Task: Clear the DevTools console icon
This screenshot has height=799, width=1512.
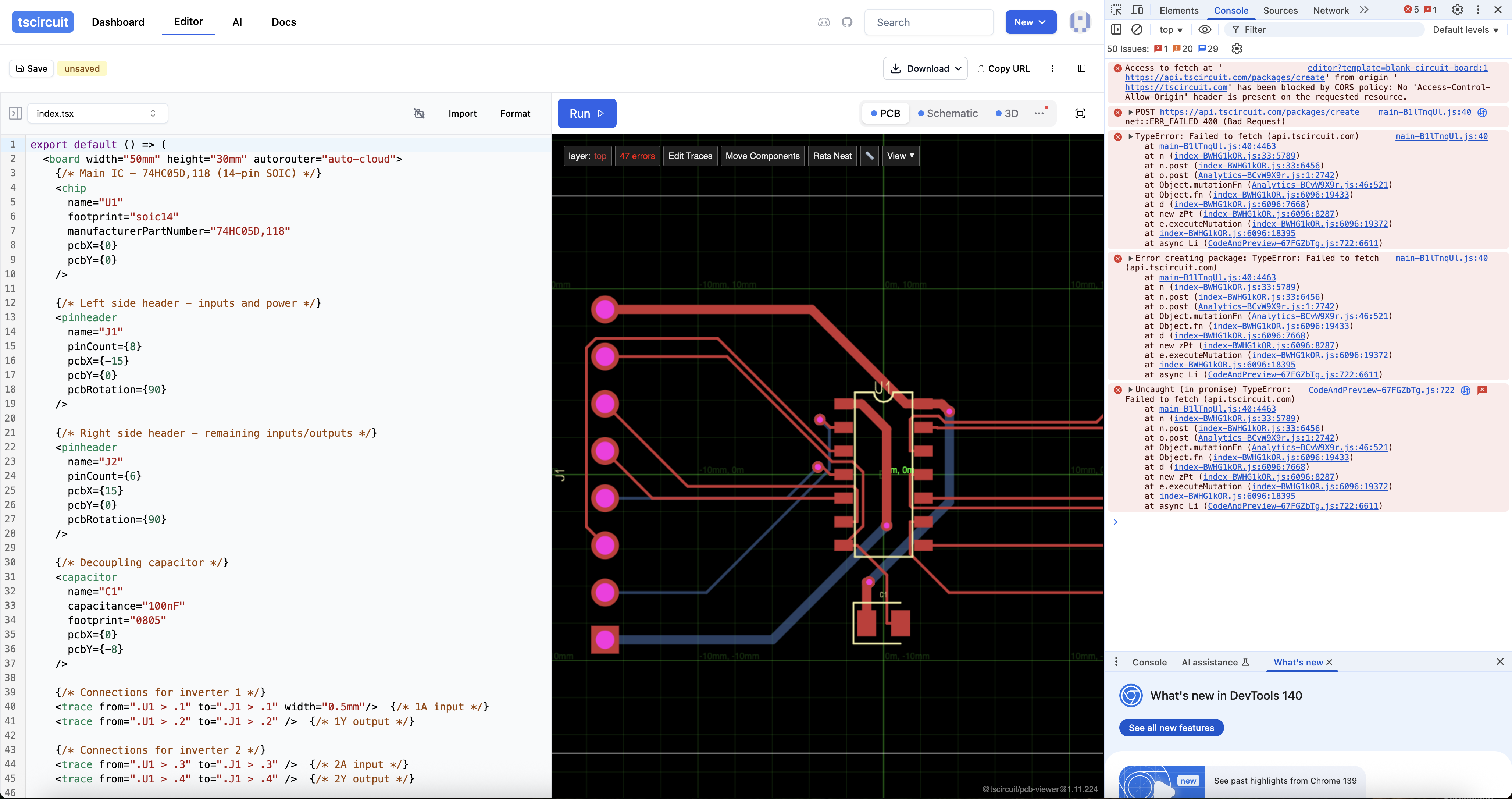Action: coord(1137,29)
